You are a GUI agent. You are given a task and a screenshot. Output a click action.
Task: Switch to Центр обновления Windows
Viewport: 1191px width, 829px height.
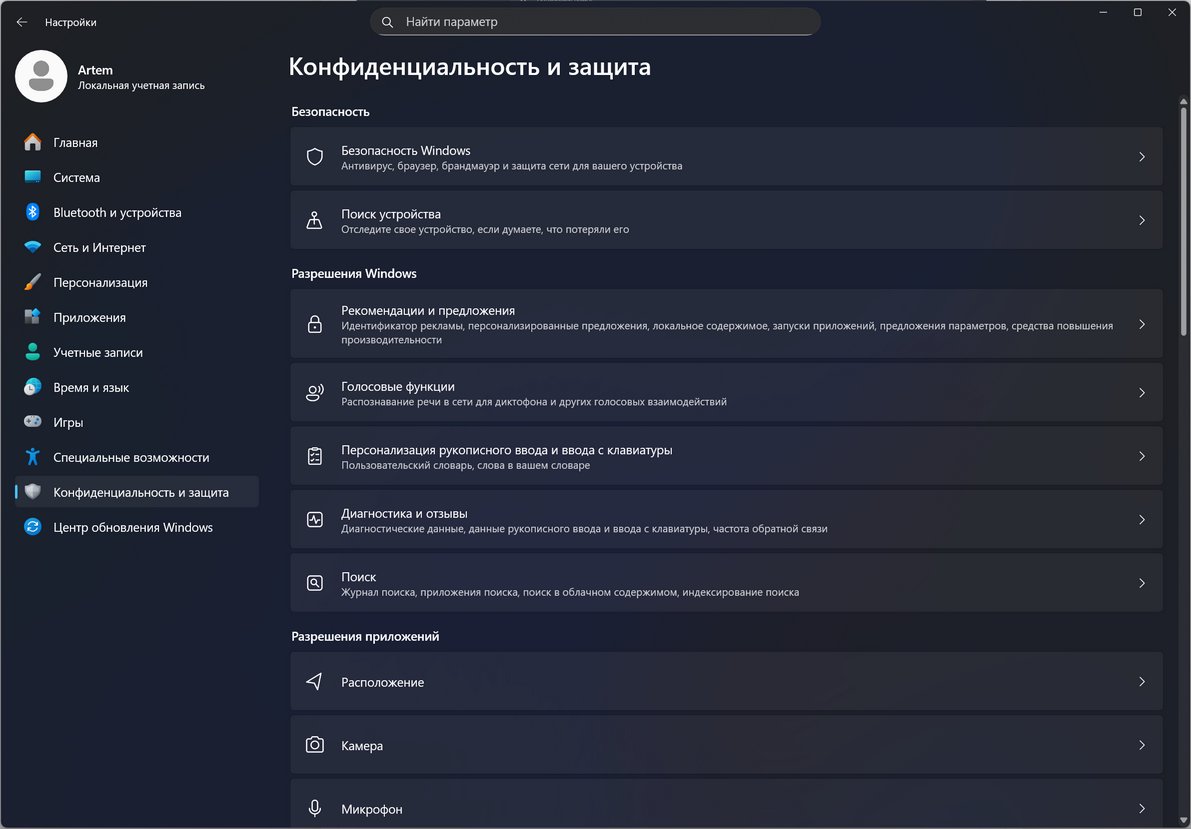coord(133,528)
